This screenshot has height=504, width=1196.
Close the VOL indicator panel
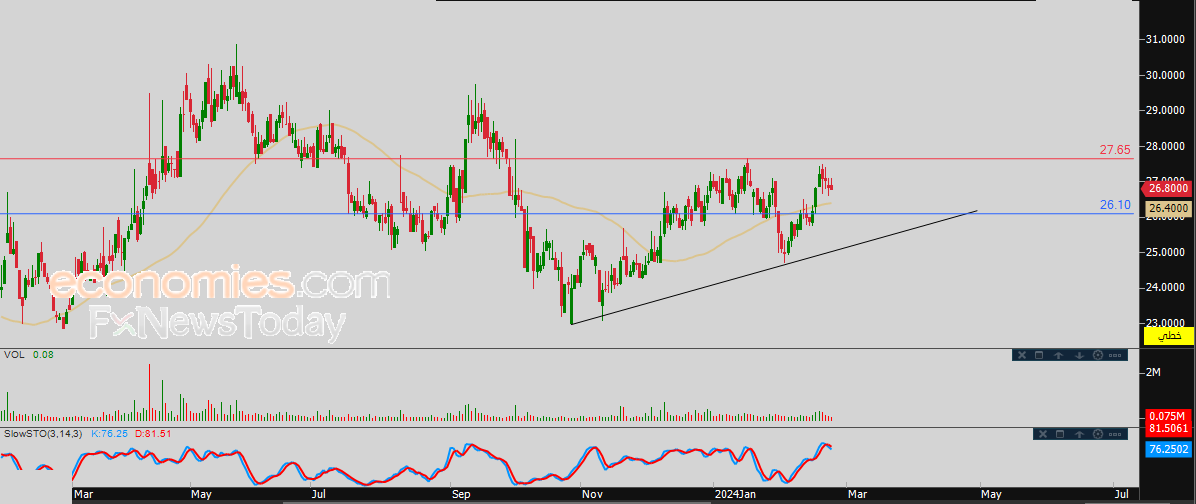pos(1024,355)
